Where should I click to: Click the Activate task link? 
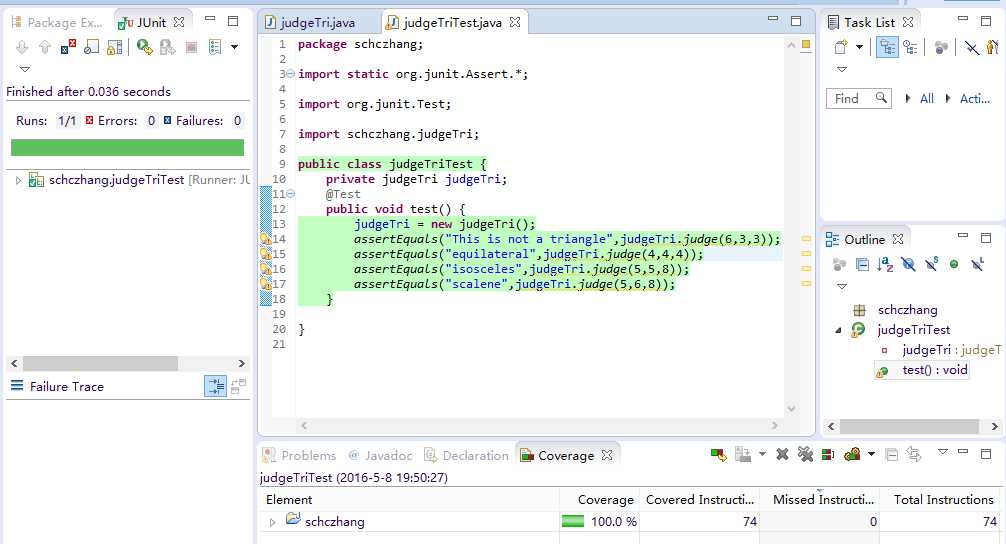[975, 99]
